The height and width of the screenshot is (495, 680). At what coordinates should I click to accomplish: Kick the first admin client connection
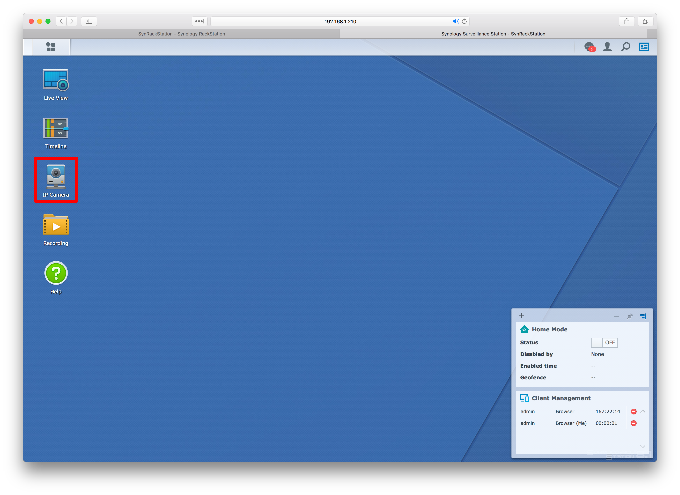[633, 411]
